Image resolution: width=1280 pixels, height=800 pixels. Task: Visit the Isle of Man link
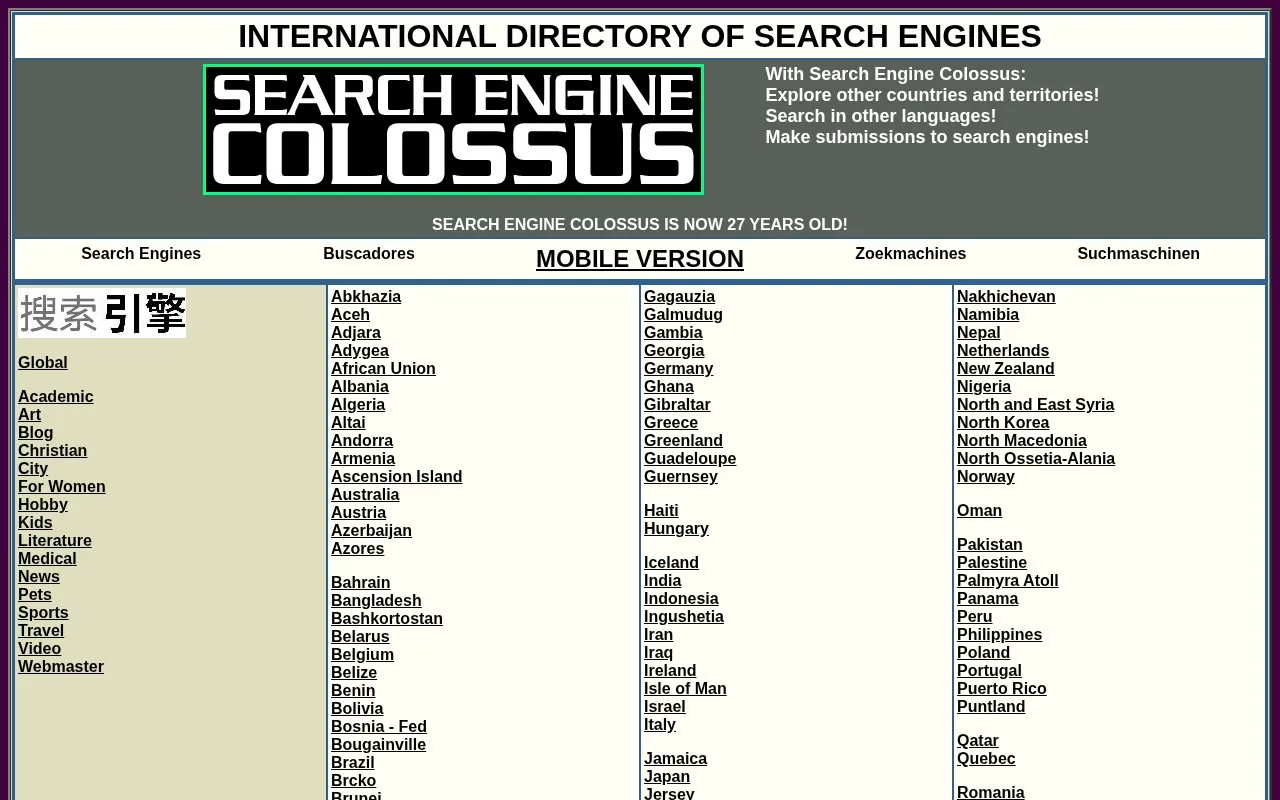pyautogui.click(x=685, y=689)
